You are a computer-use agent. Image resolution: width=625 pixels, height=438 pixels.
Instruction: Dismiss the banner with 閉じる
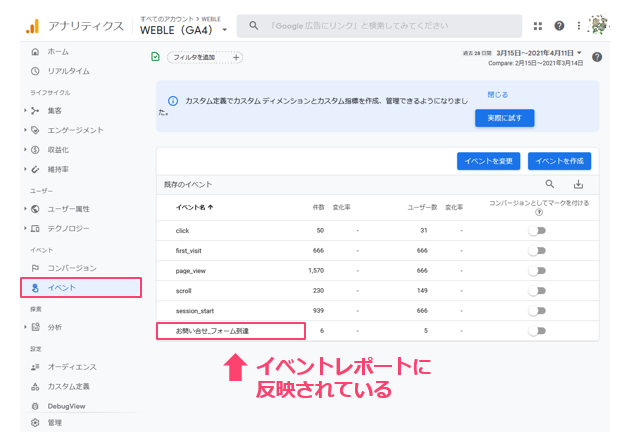coord(498,94)
